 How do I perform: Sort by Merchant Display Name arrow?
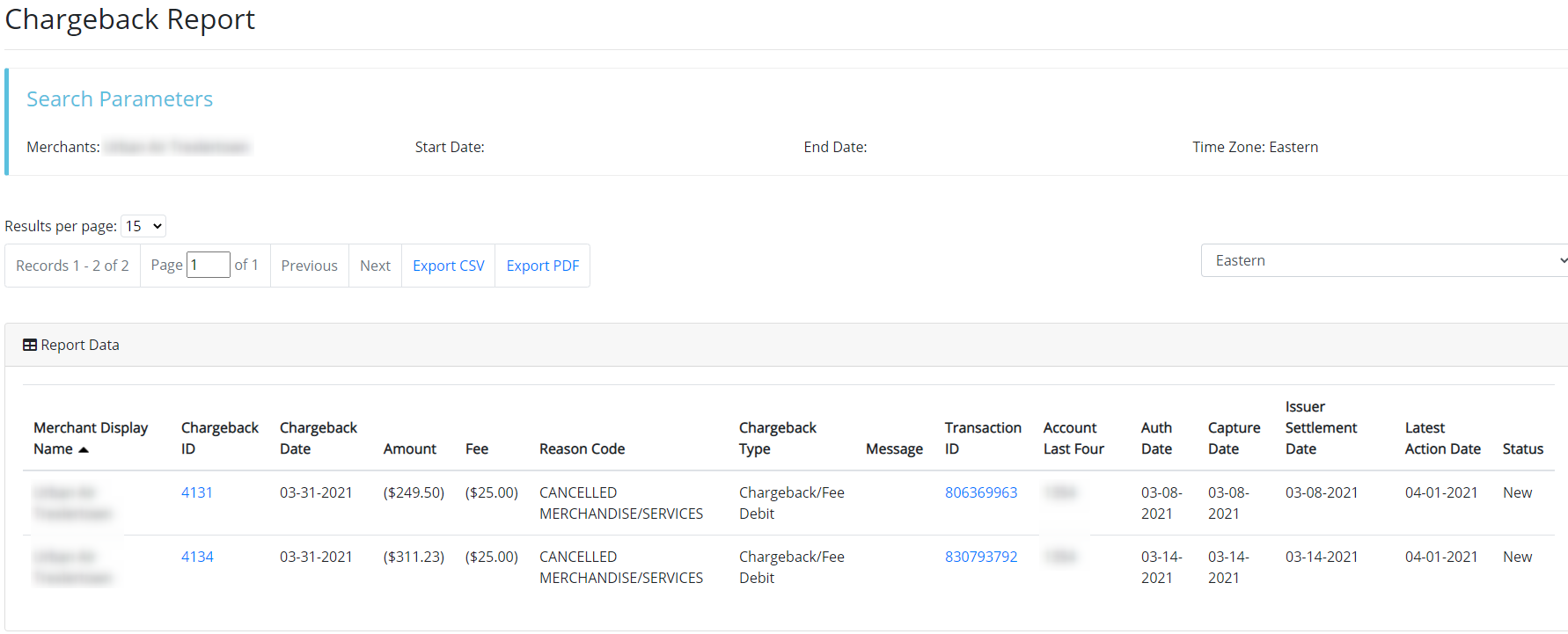(x=84, y=450)
